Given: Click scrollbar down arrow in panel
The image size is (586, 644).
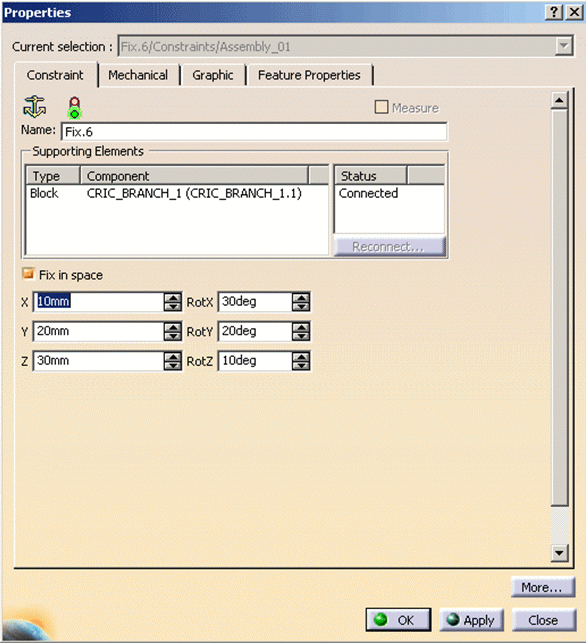Looking at the screenshot, I should pyautogui.click(x=559, y=553).
